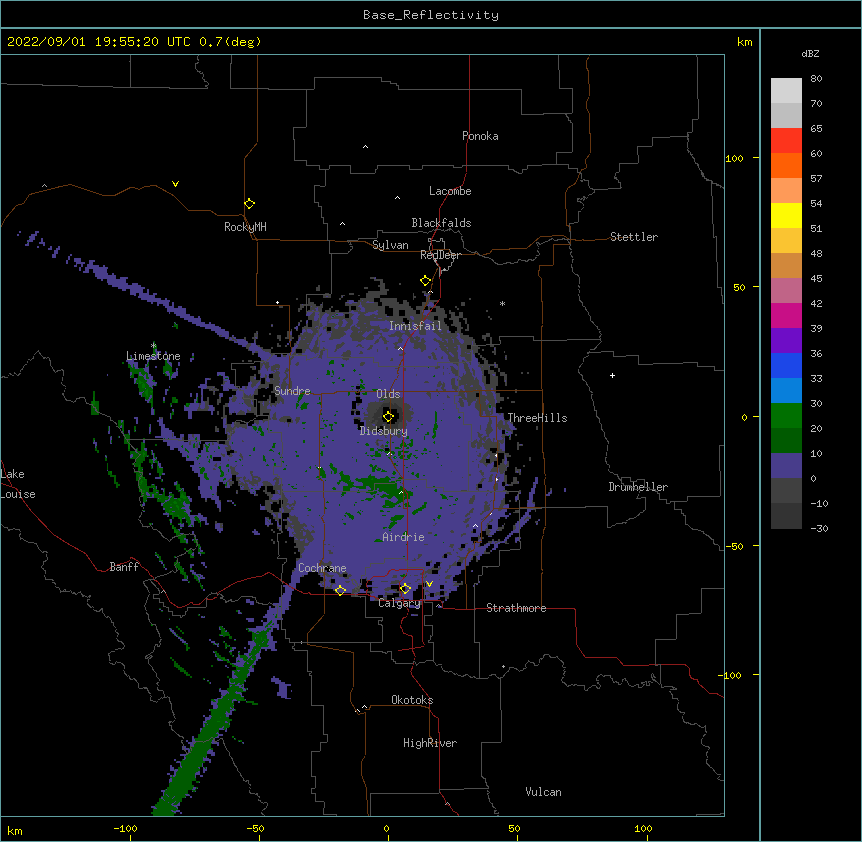Click the yellow V marker northeast of Calgary
The width and height of the screenshot is (862, 842).
point(429,584)
